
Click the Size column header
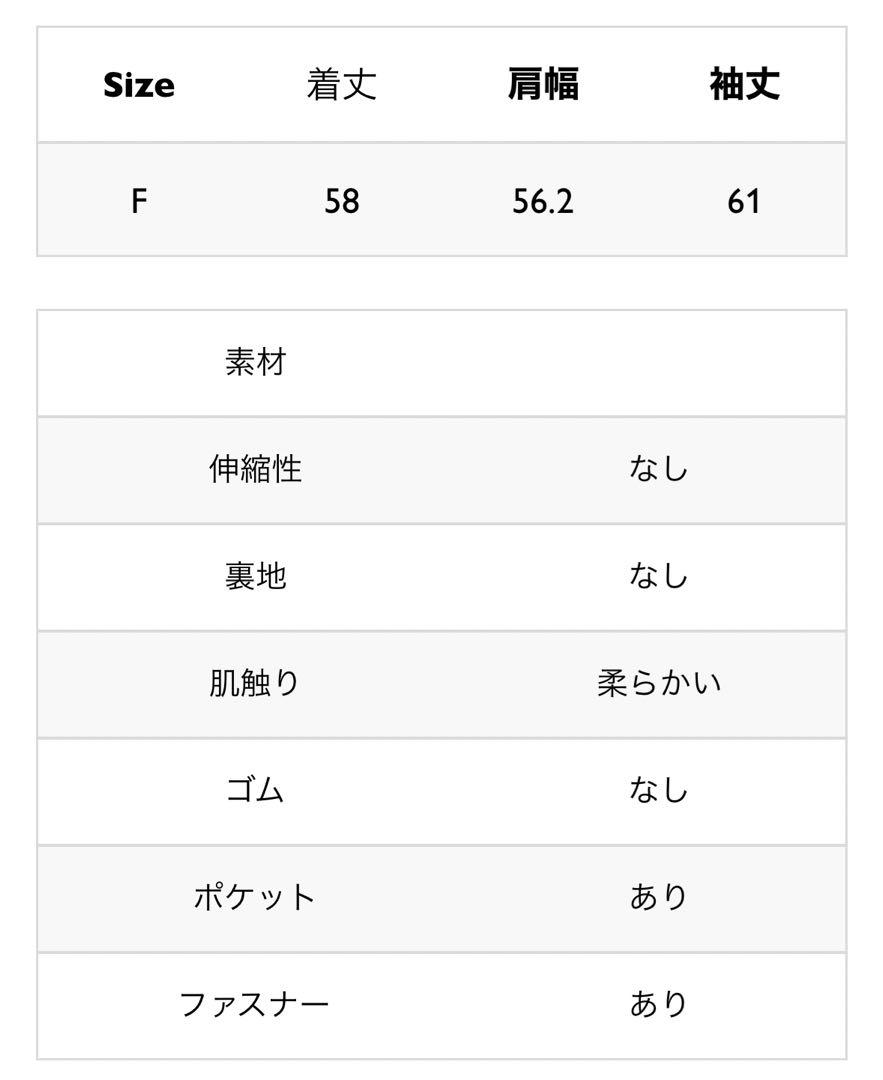coord(138,85)
